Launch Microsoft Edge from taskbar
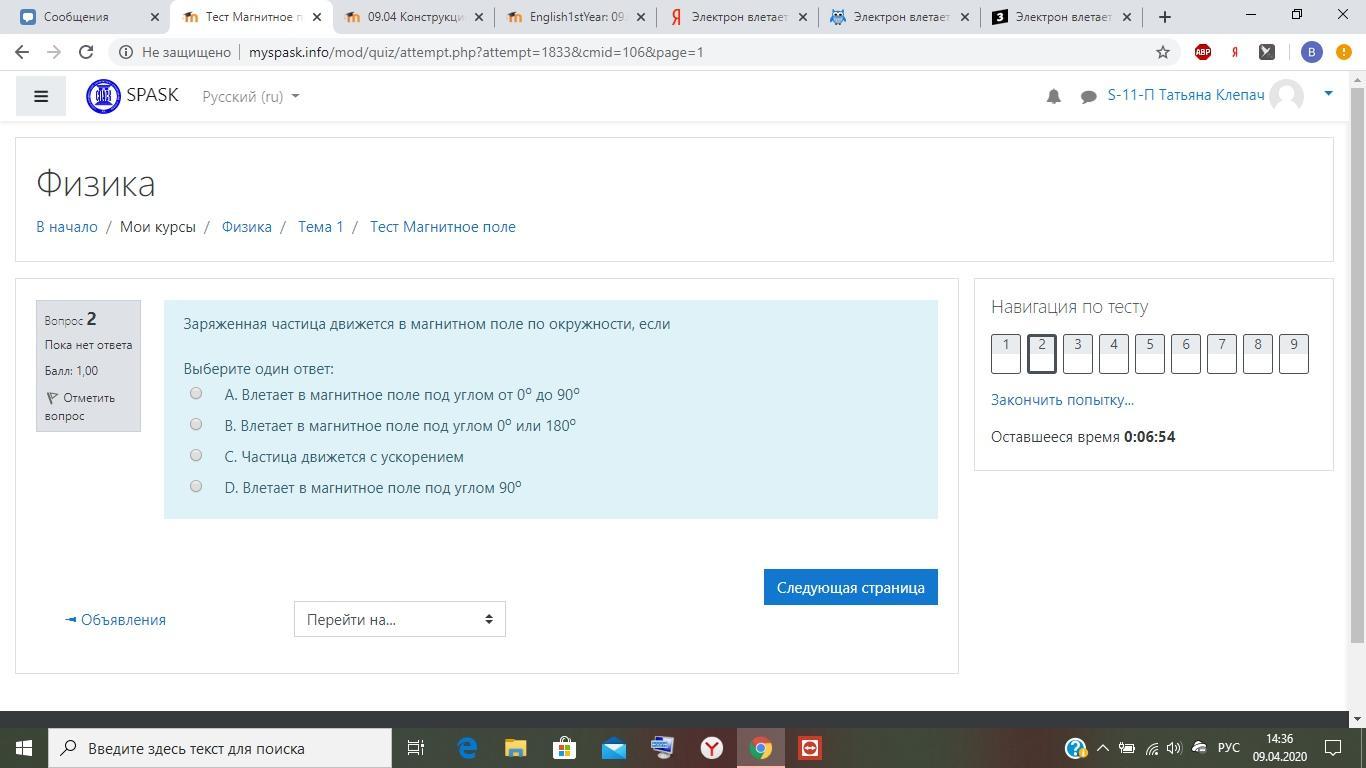The image size is (1366, 768). pyautogui.click(x=467, y=748)
